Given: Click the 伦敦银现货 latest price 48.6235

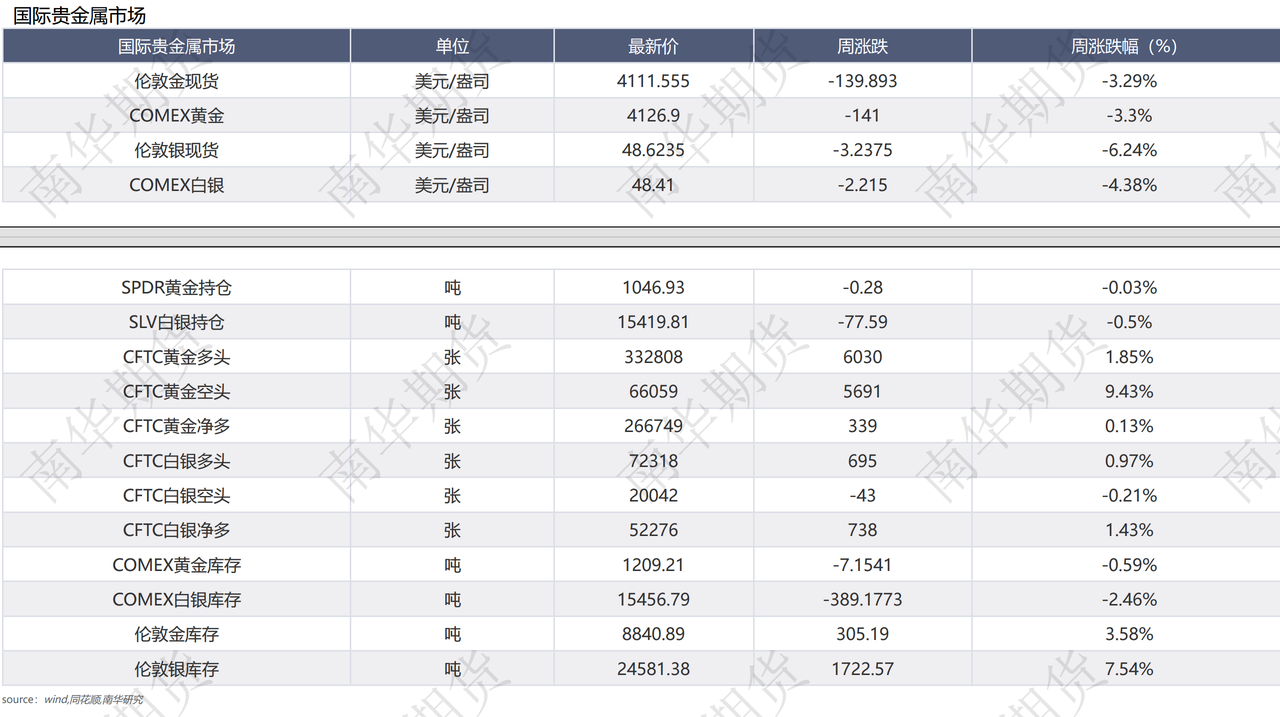Looking at the screenshot, I should (x=653, y=149).
